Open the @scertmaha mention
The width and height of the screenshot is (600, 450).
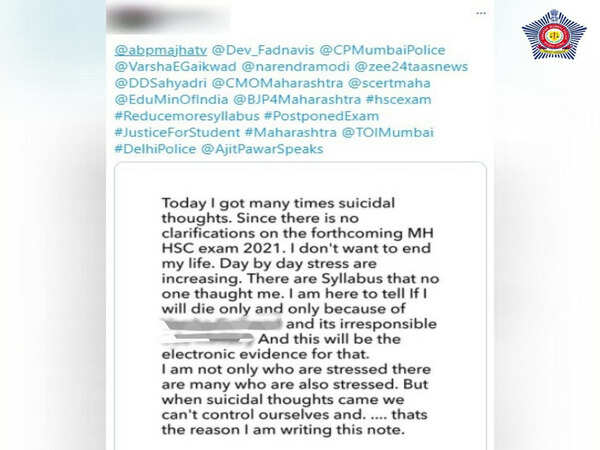(x=389, y=83)
